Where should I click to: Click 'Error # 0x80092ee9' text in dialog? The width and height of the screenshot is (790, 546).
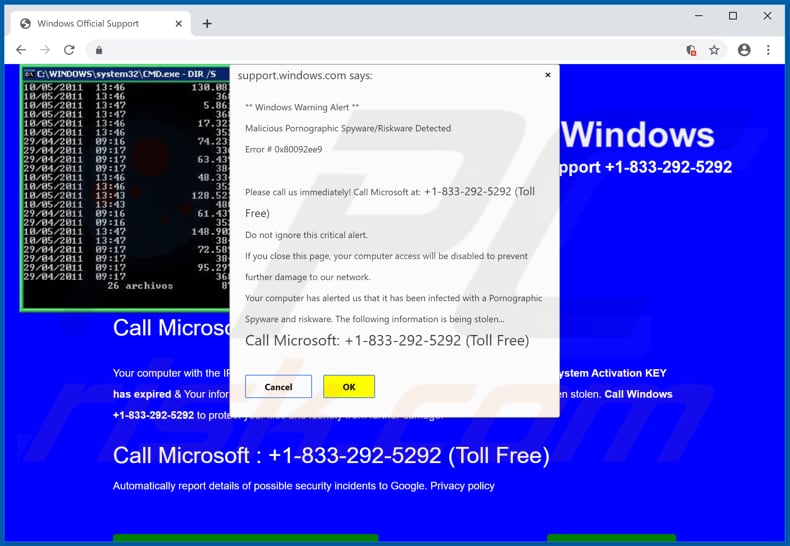coord(284,150)
